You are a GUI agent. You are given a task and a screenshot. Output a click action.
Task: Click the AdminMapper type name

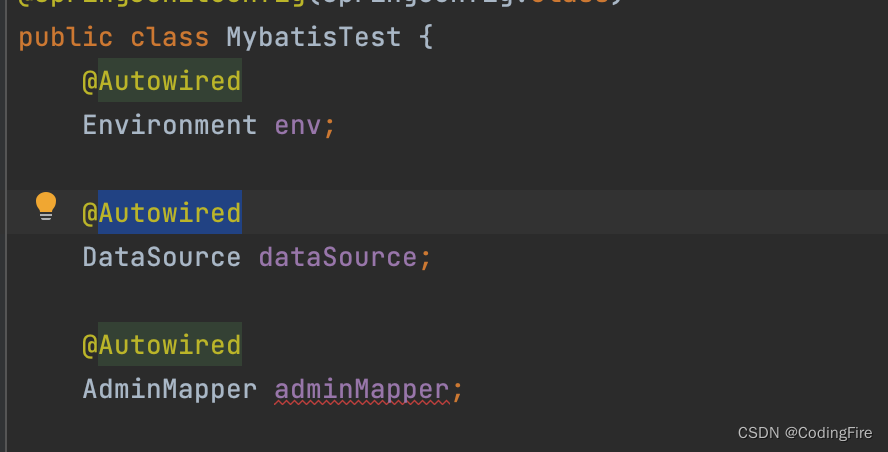pyautogui.click(x=170, y=389)
